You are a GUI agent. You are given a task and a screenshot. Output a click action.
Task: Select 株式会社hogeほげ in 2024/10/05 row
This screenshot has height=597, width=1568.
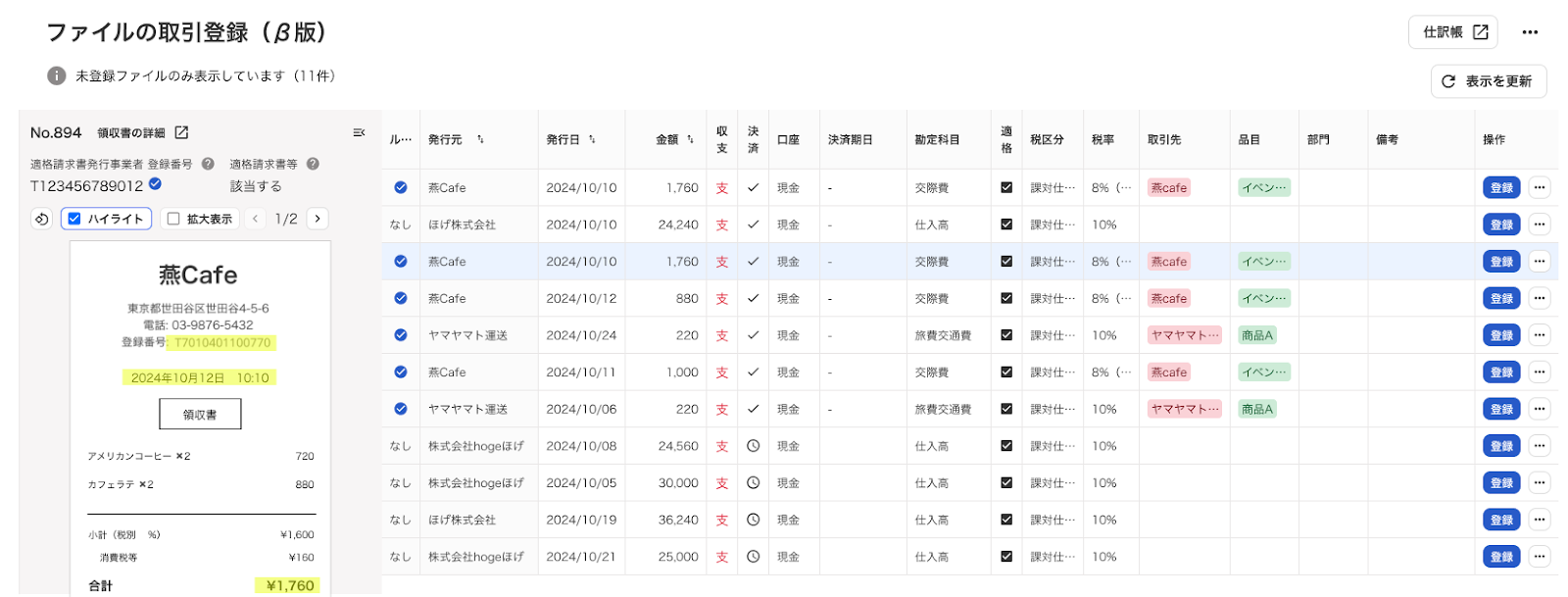pyautogui.click(x=475, y=482)
